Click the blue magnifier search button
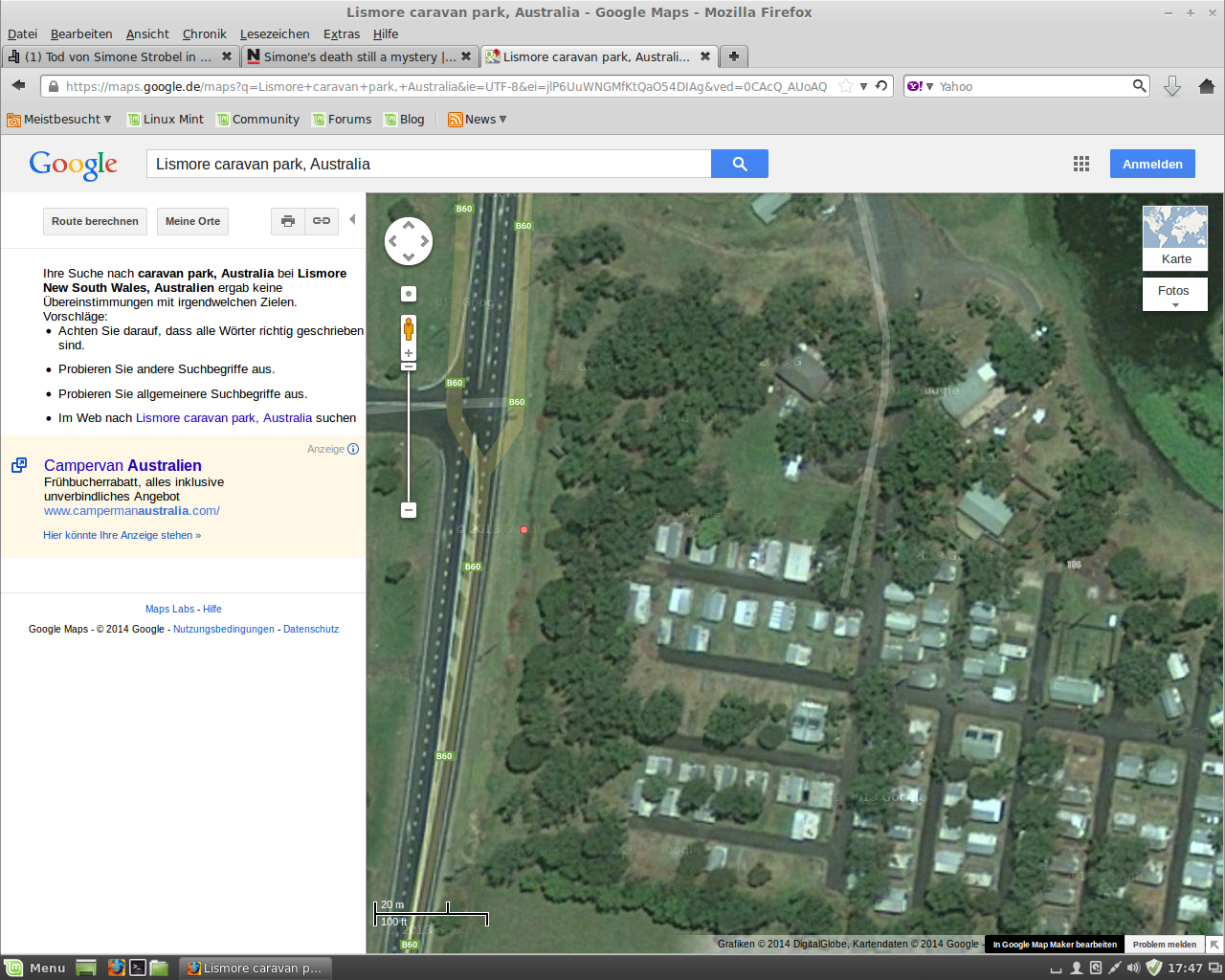Screen dimensions: 1225x980 pos(739,164)
